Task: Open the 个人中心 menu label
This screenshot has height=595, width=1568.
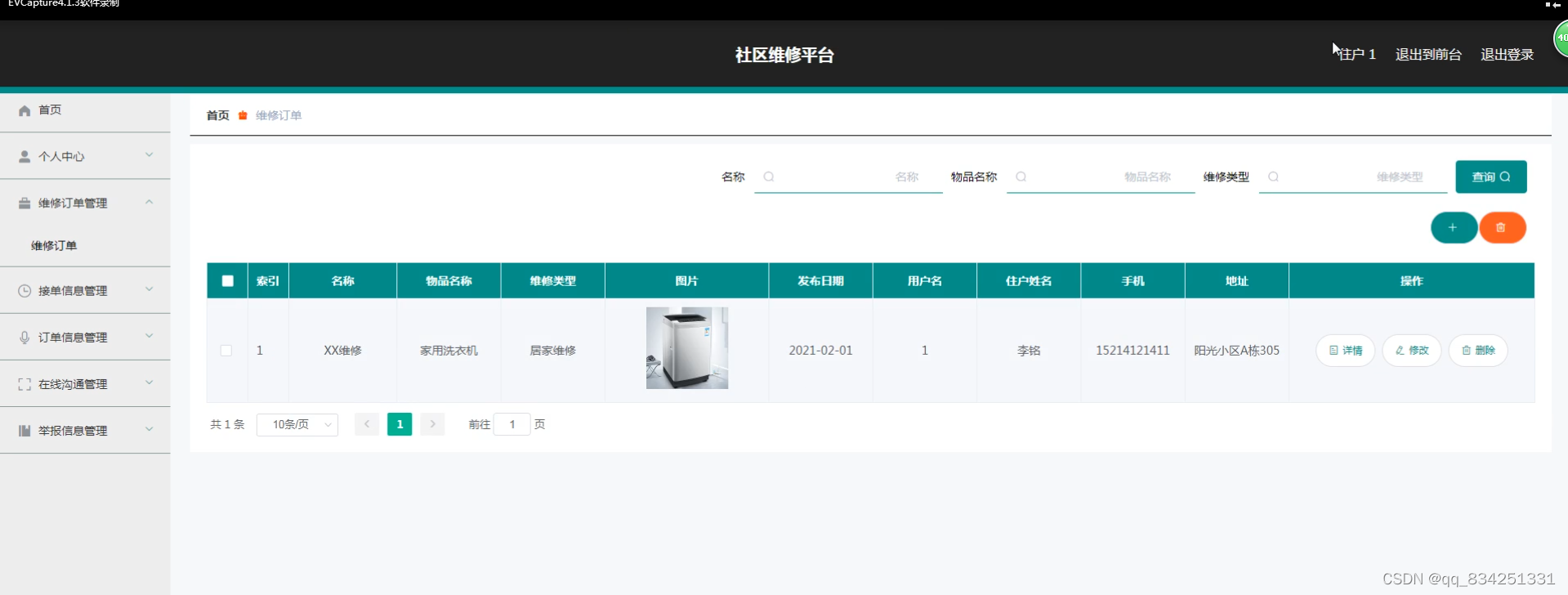Action: click(61, 156)
